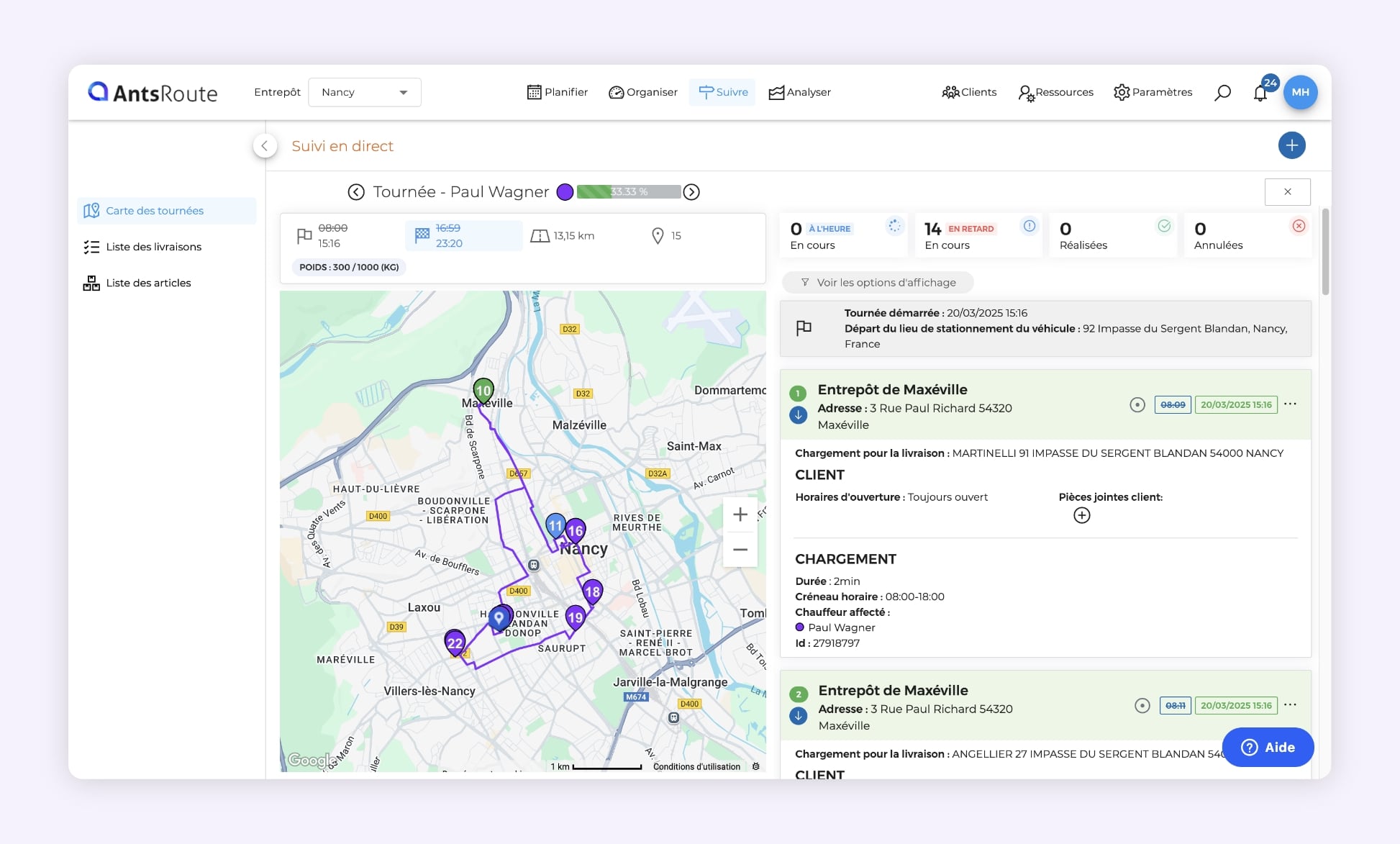Go to previous tournée arrow
The width and height of the screenshot is (1400, 844).
[356, 192]
